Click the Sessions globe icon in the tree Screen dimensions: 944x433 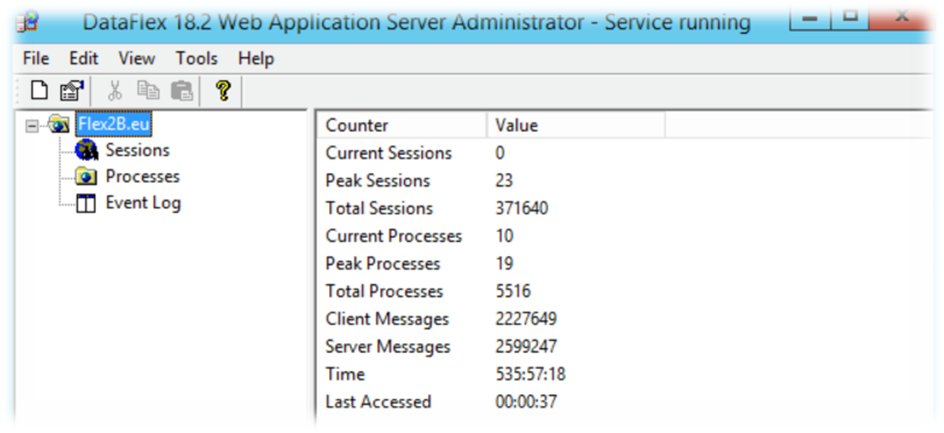coord(87,150)
